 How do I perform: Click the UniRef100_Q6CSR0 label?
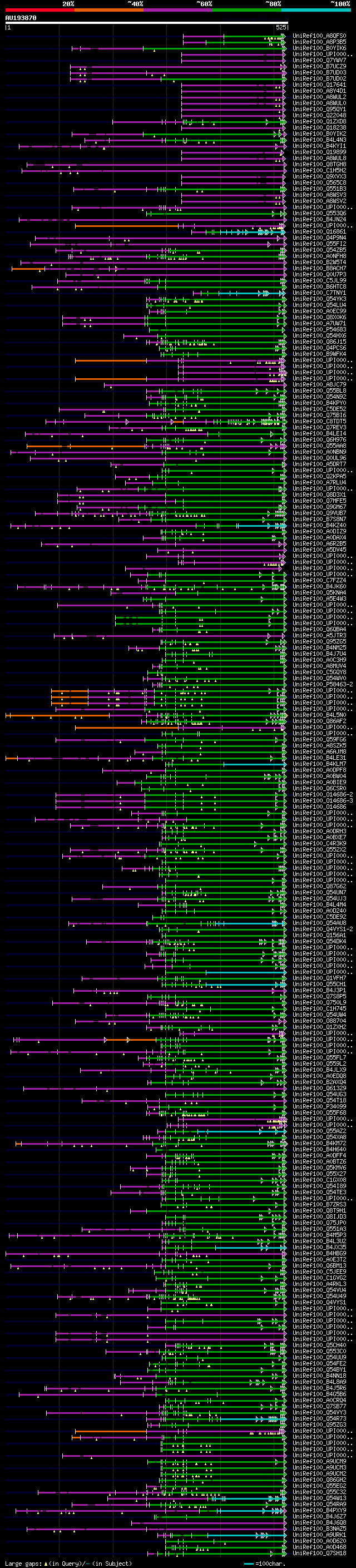tap(319, 789)
